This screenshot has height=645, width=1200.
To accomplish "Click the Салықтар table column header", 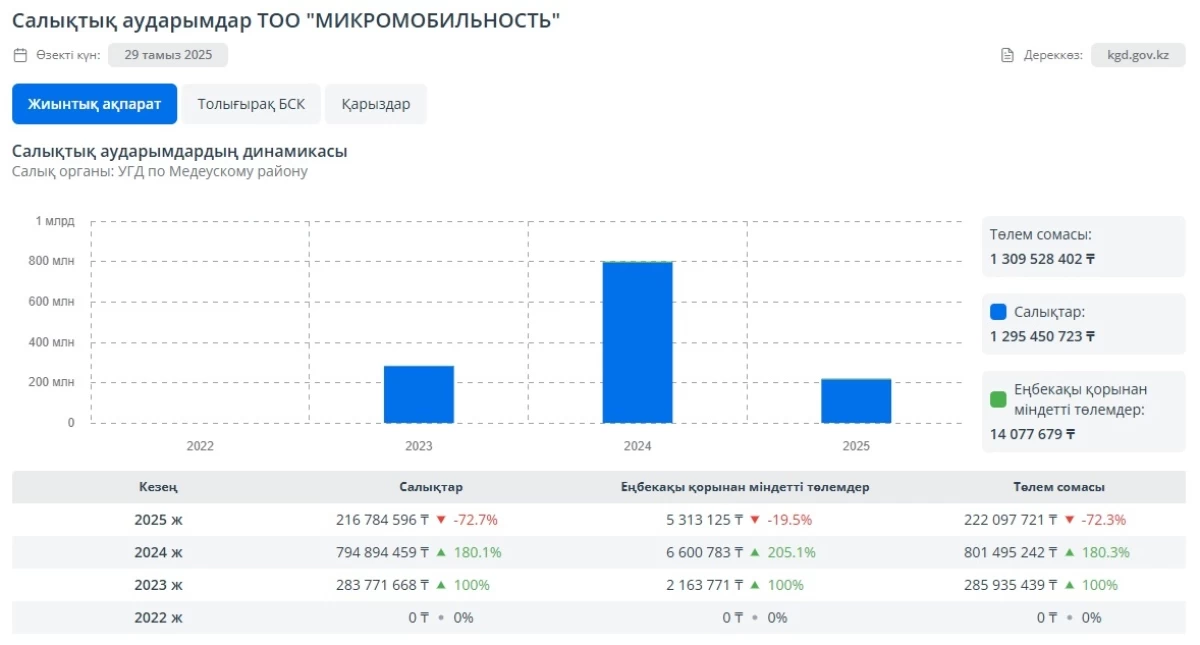I will pyautogui.click(x=430, y=487).
